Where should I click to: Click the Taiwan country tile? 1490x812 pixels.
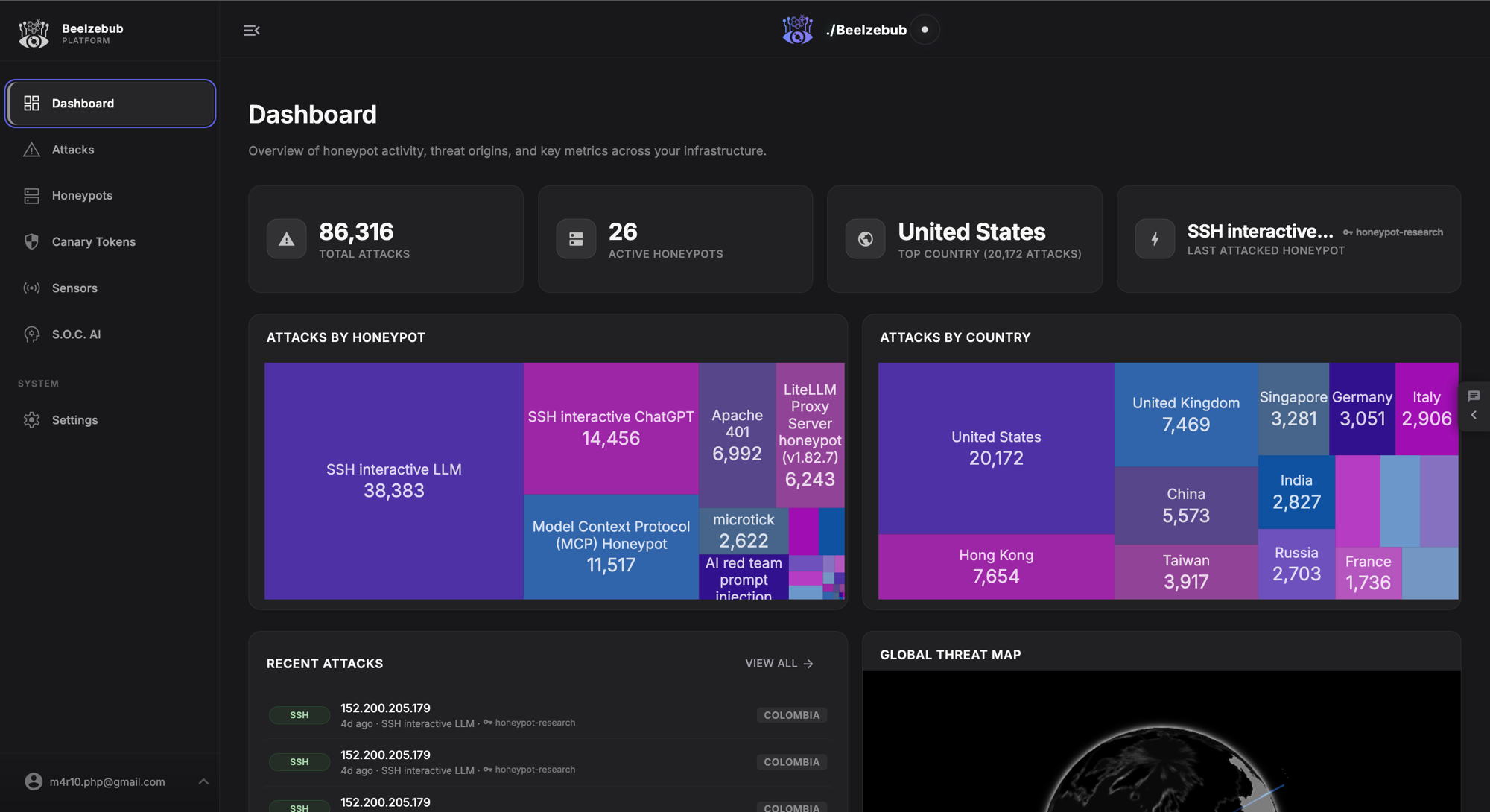pos(1186,572)
